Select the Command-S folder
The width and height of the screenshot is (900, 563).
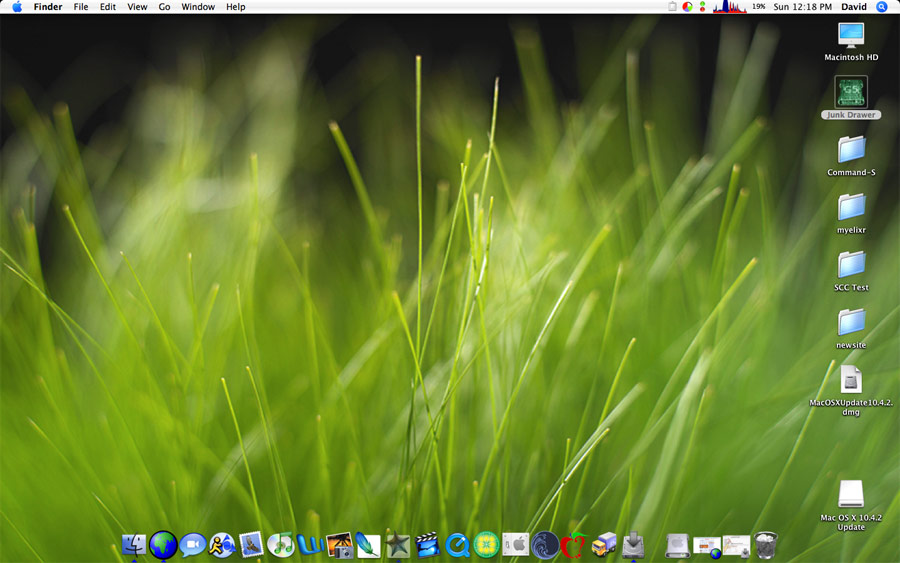pos(851,150)
